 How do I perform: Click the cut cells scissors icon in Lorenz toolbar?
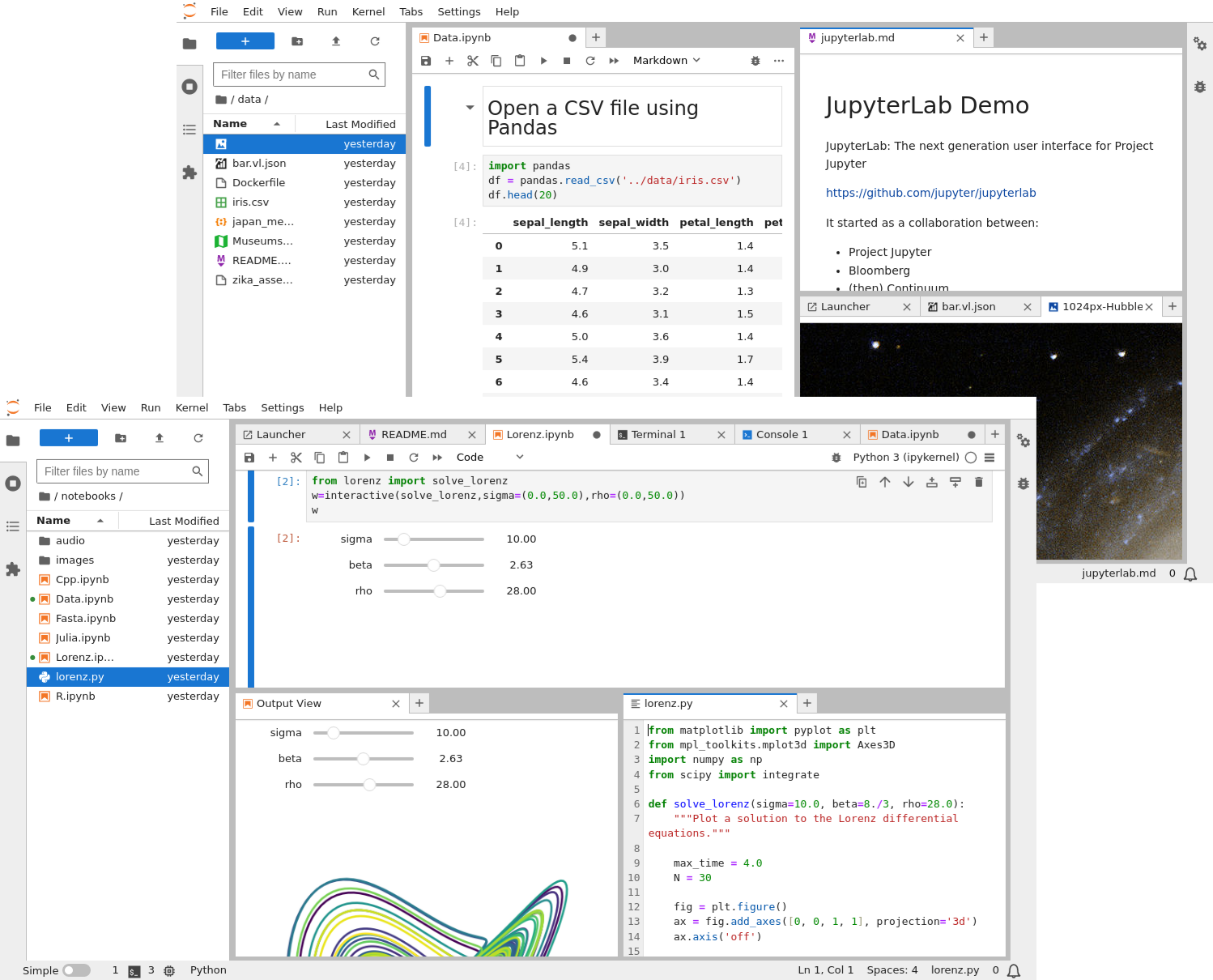[x=296, y=458]
